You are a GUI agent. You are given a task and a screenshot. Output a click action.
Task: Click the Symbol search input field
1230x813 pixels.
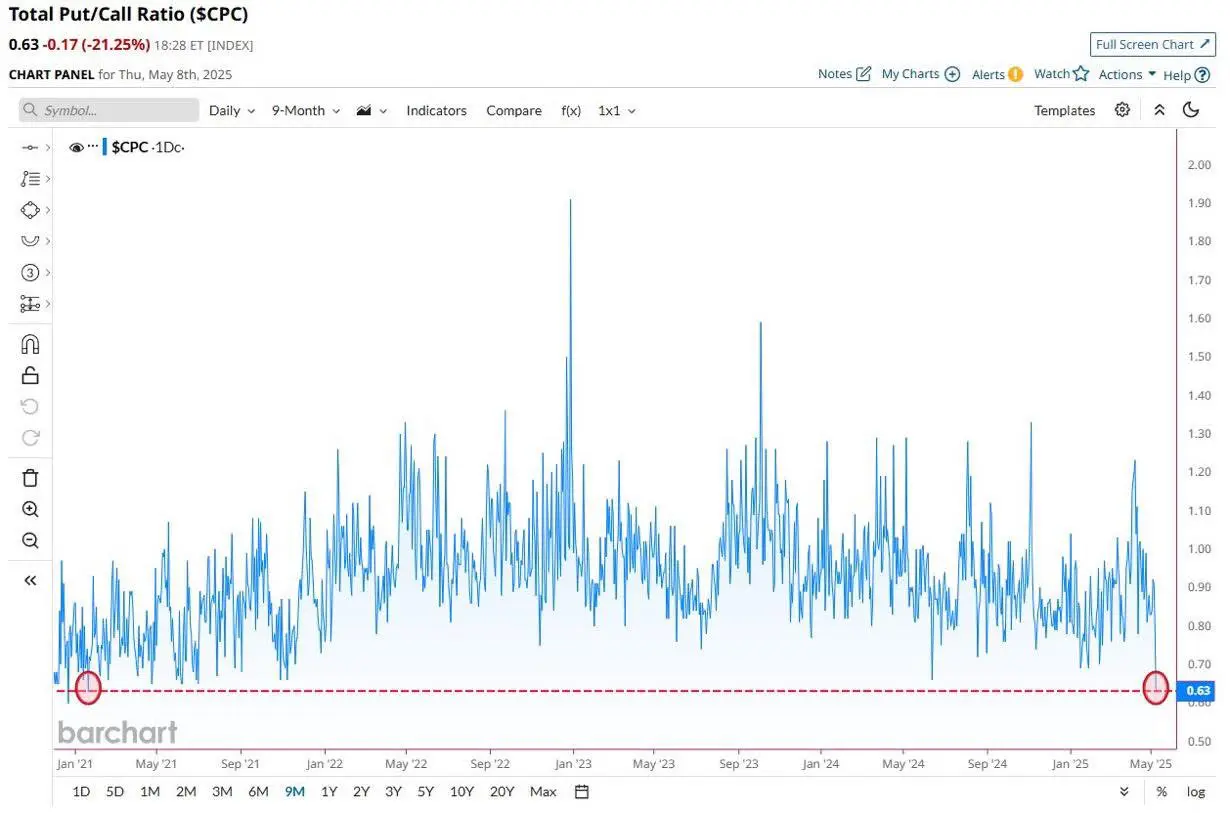pyautogui.click(x=109, y=110)
